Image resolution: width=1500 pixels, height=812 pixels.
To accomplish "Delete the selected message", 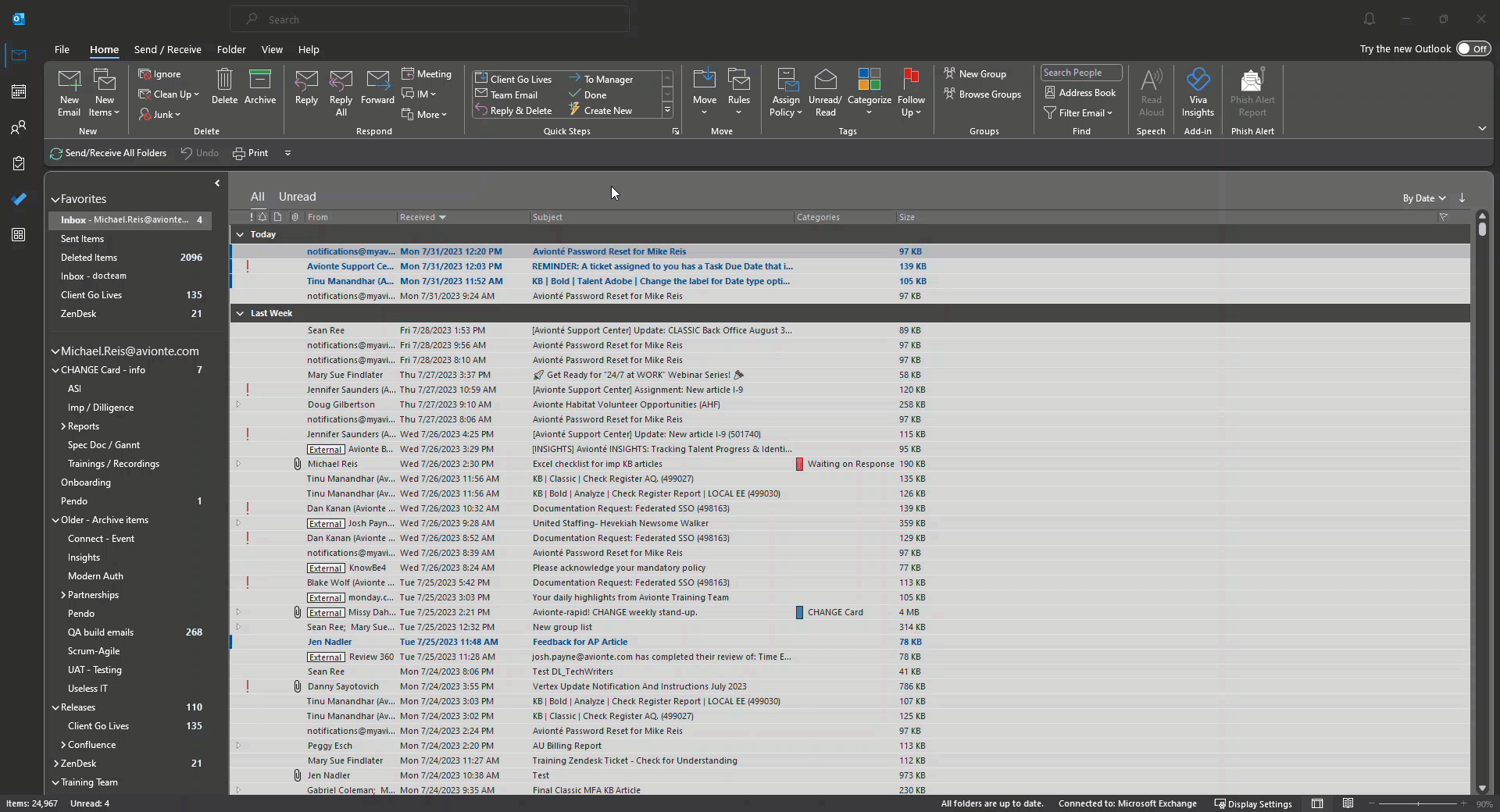I will pyautogui.click(x=224, y=87).
